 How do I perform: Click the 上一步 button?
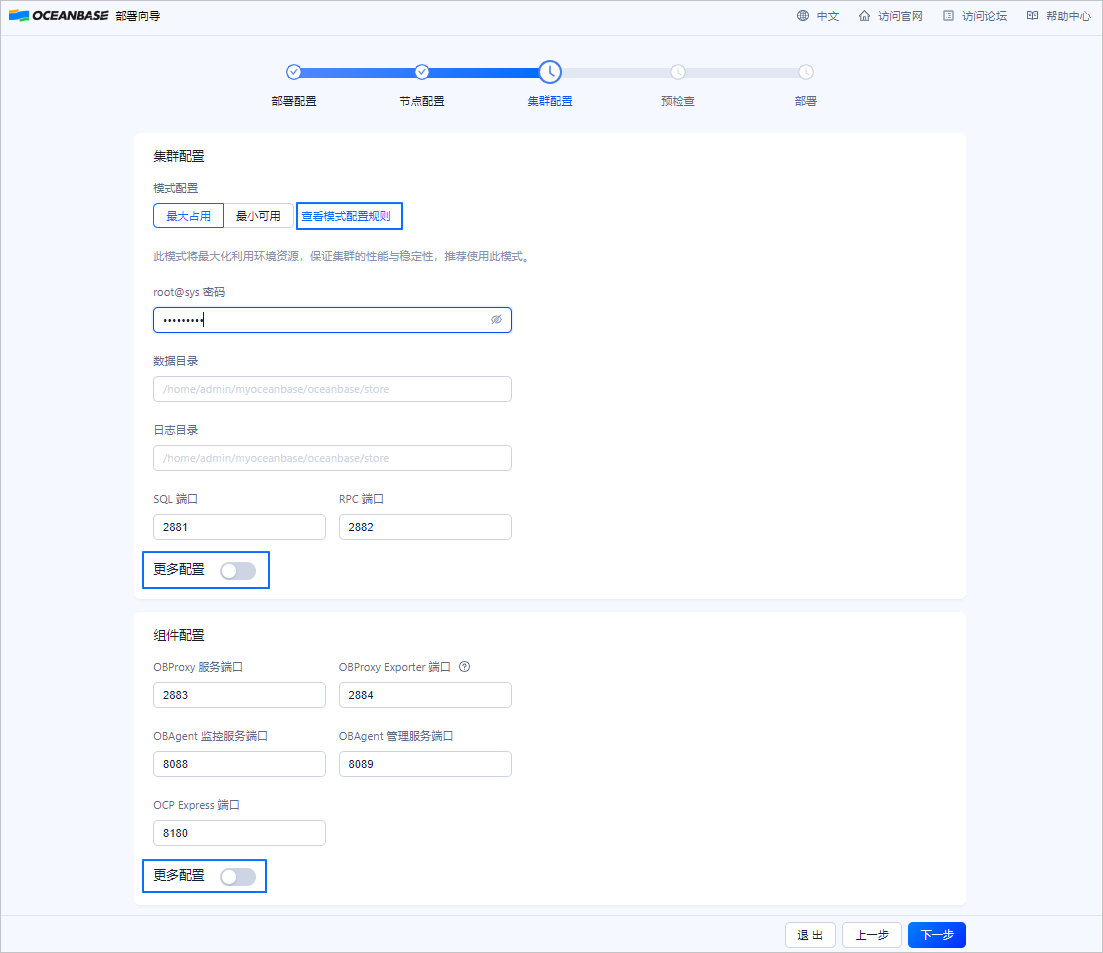(x=871, y=935)
